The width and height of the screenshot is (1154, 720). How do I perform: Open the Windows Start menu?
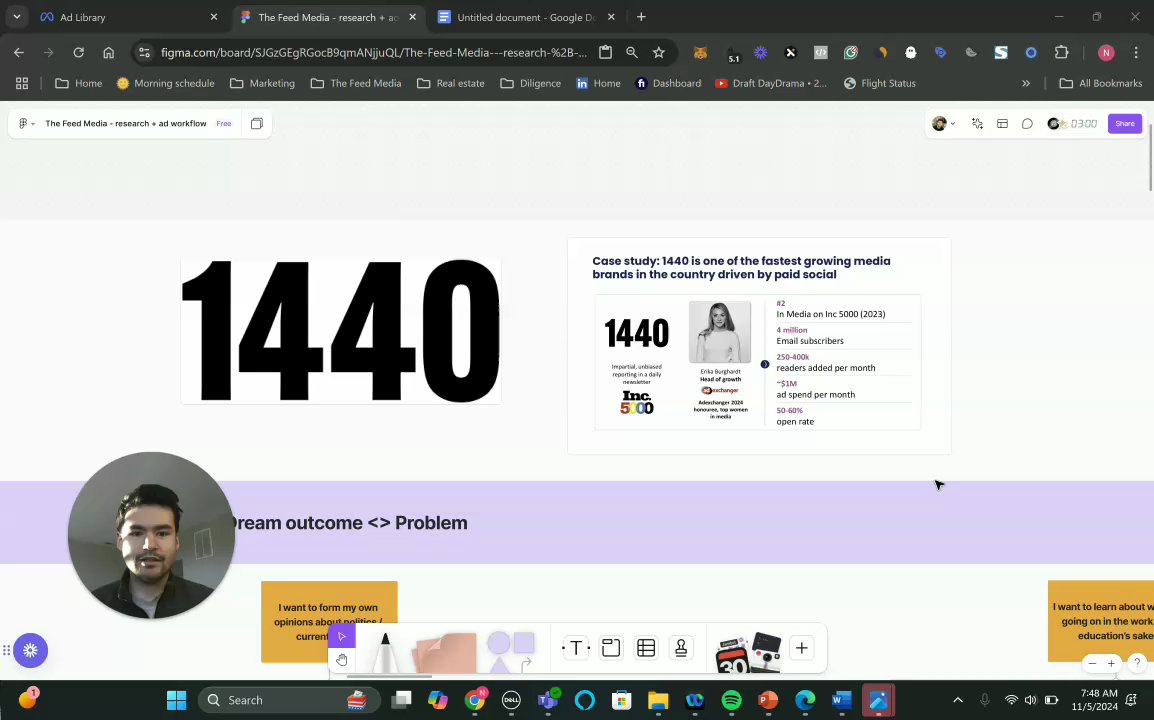(x=177, y=700)
